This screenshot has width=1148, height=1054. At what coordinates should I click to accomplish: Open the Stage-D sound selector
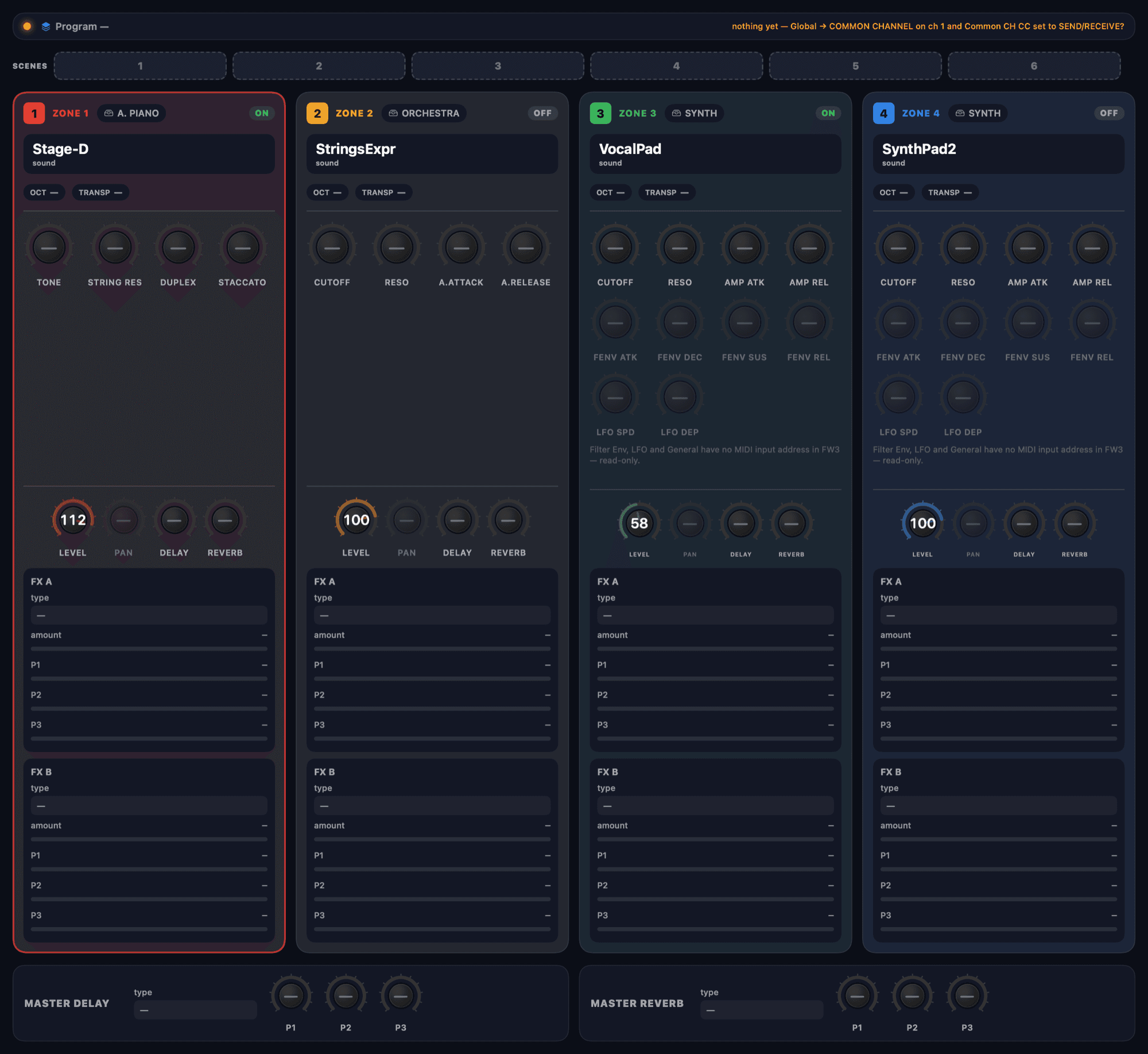(149, 154)
